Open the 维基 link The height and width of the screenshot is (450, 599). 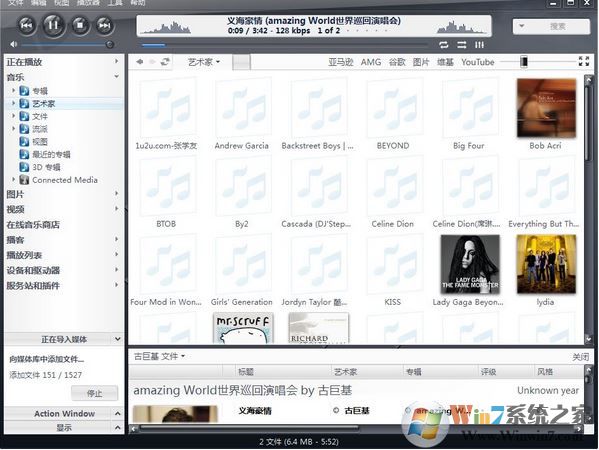pyautogui.click(x=445, y=62)
